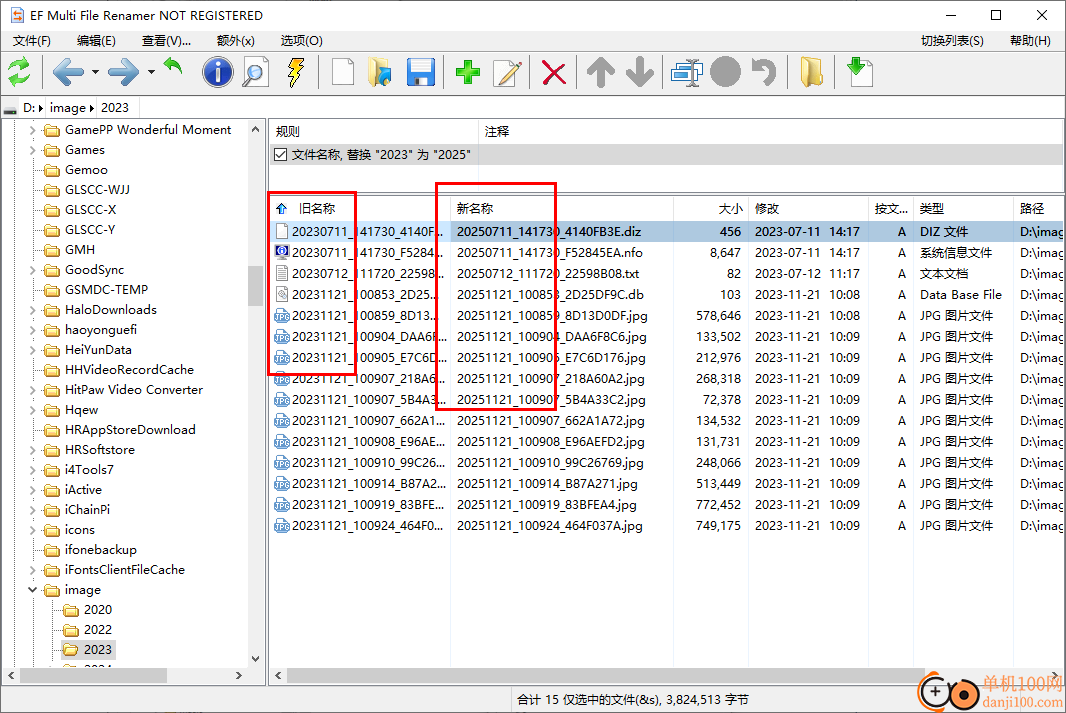The image size is (1066, 713).
Task: Click the open folder icon
Action: [x=380, y=72]
